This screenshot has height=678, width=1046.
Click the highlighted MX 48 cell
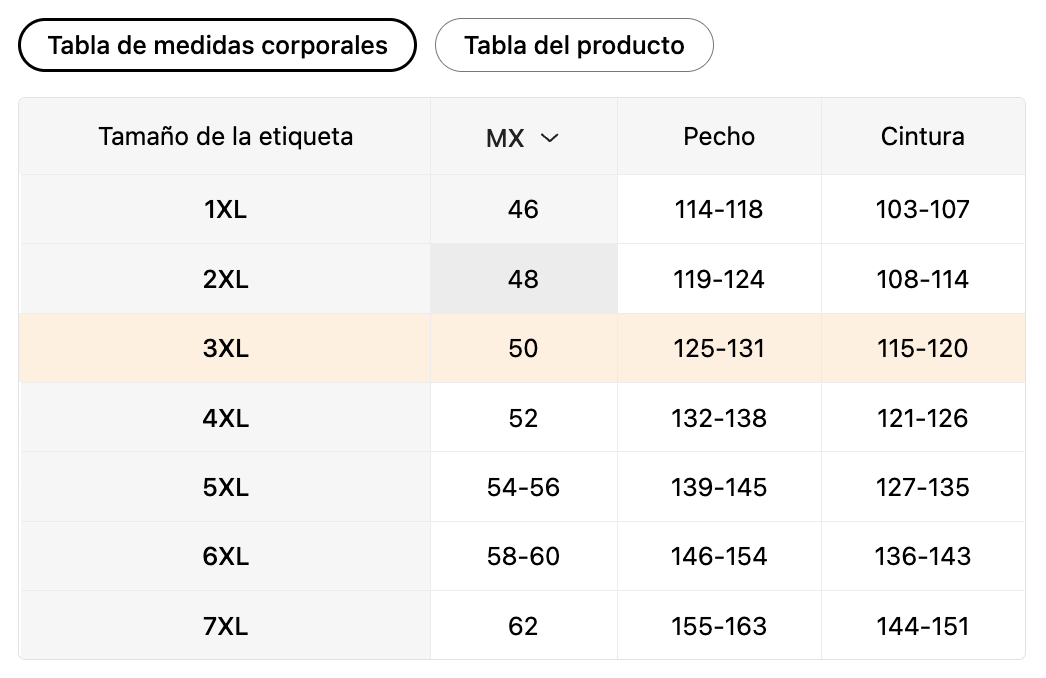coord(524,279)
